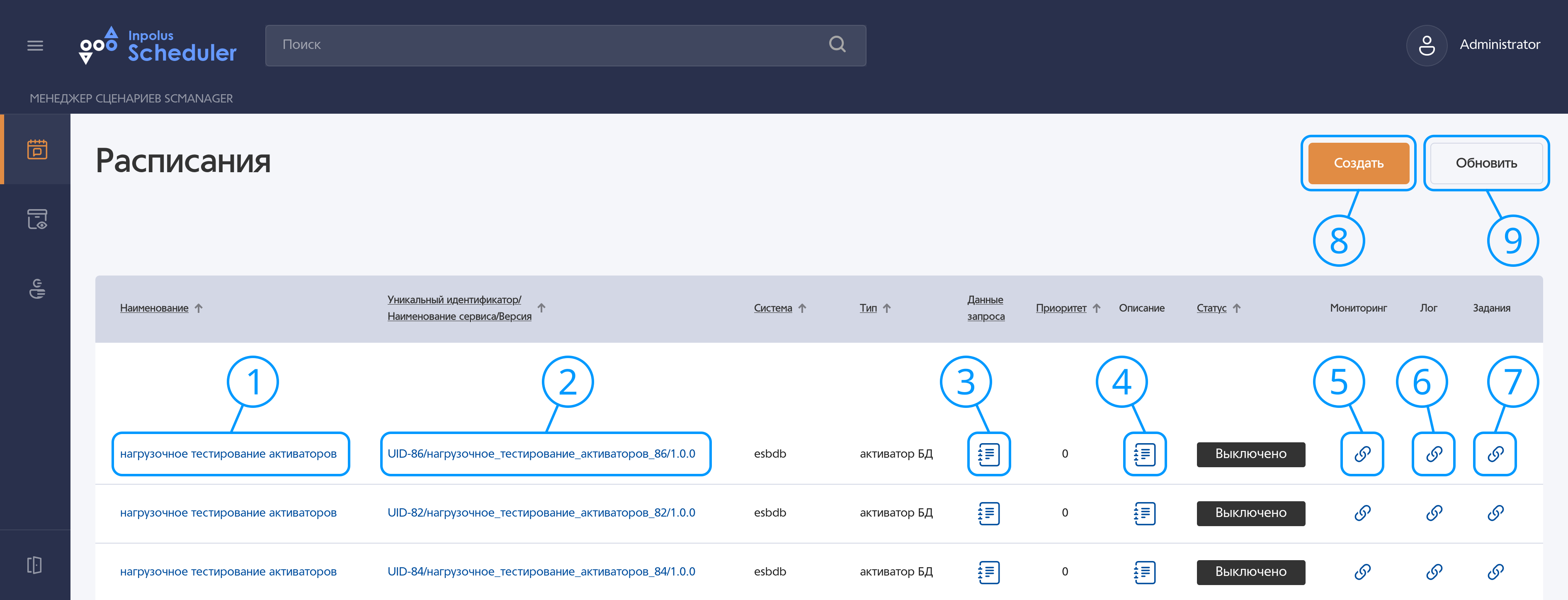The width and height of the screenshot is (1568, 600).
Task: Select the Schedules calendar sidebar icon
Action: (x=37, y=149)
